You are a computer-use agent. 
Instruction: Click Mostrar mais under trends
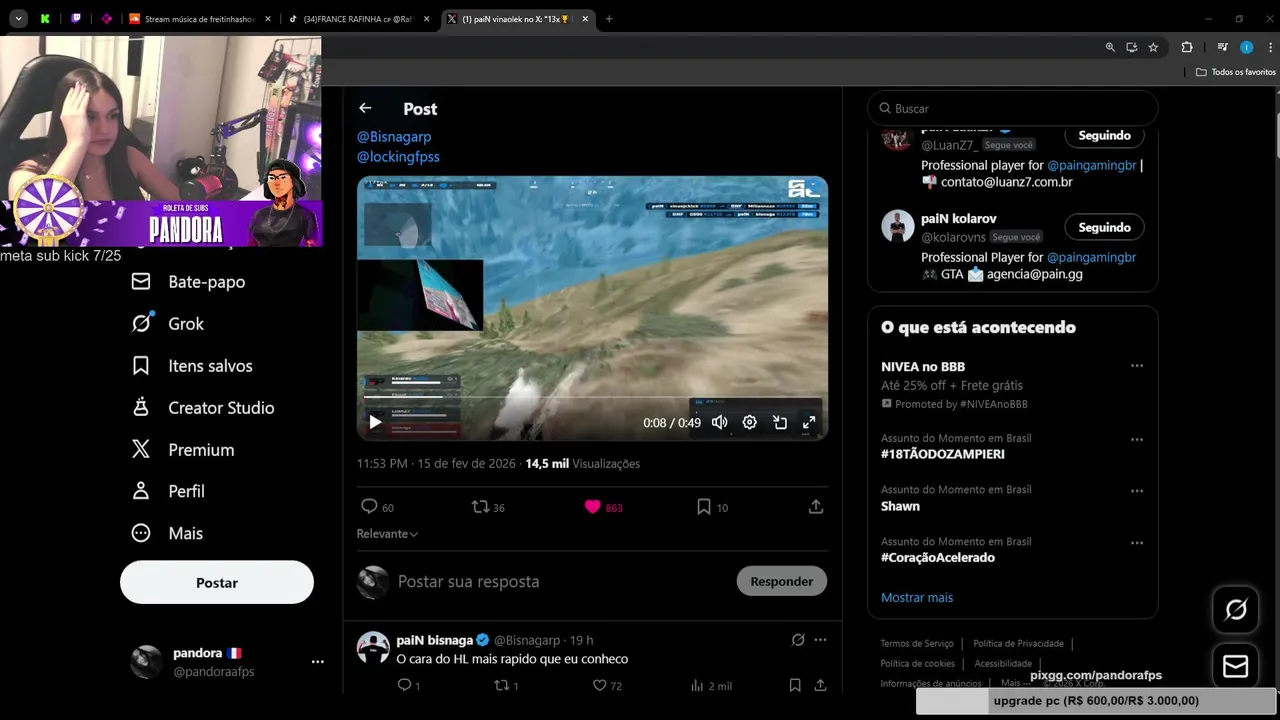coord(917,597)
